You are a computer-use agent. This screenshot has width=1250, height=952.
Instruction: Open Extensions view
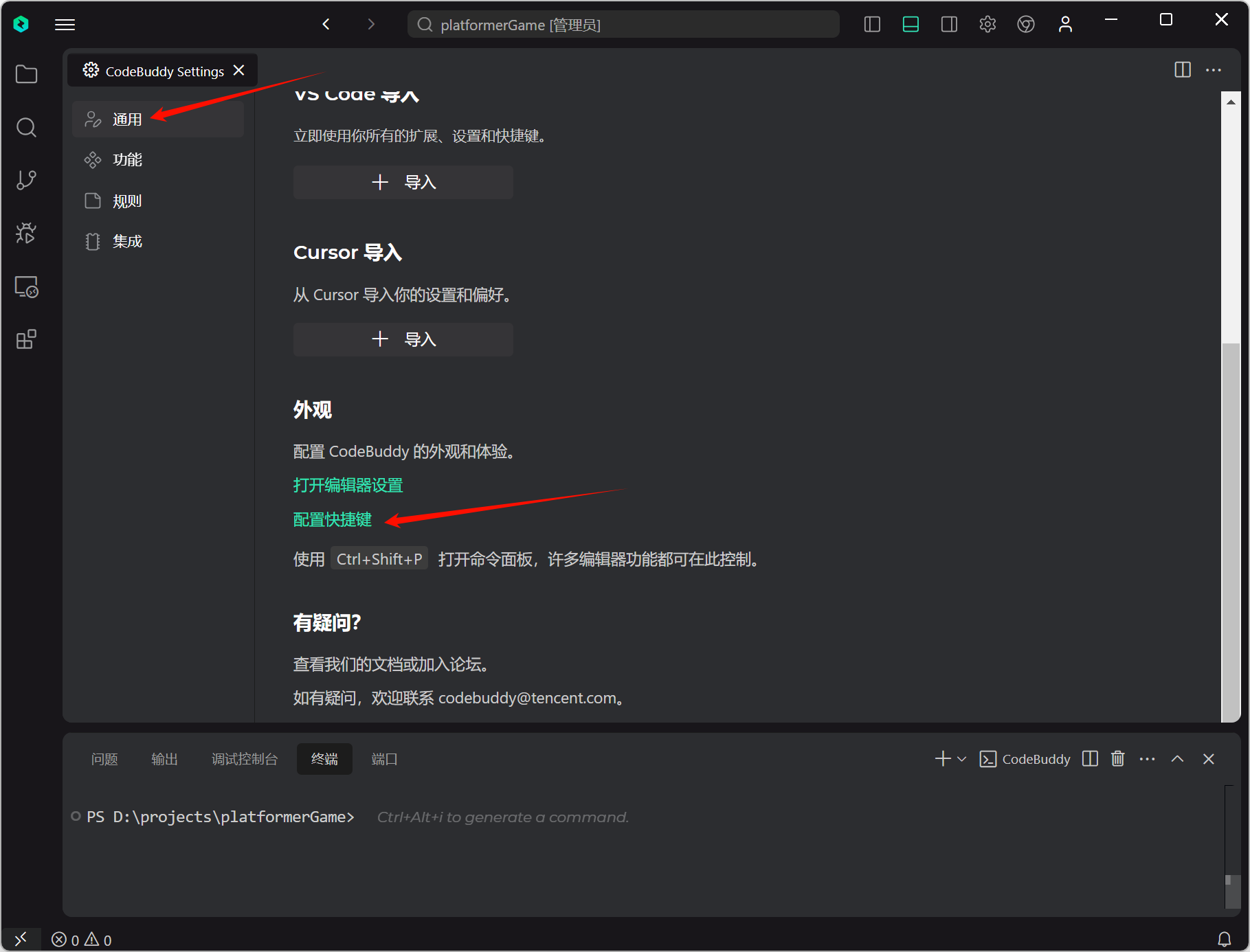[26, 339]
